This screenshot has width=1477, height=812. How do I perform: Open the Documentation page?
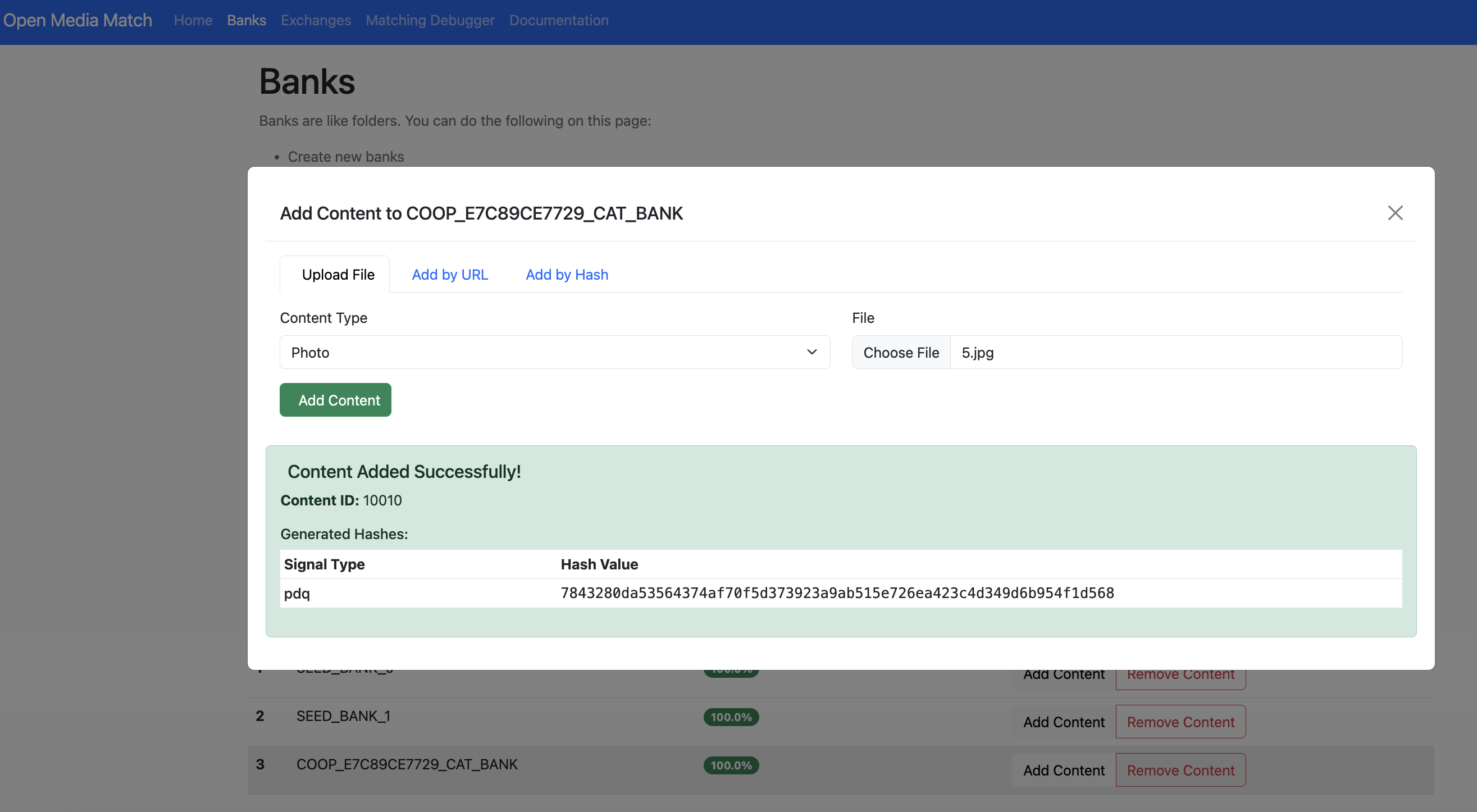[558, 20]
